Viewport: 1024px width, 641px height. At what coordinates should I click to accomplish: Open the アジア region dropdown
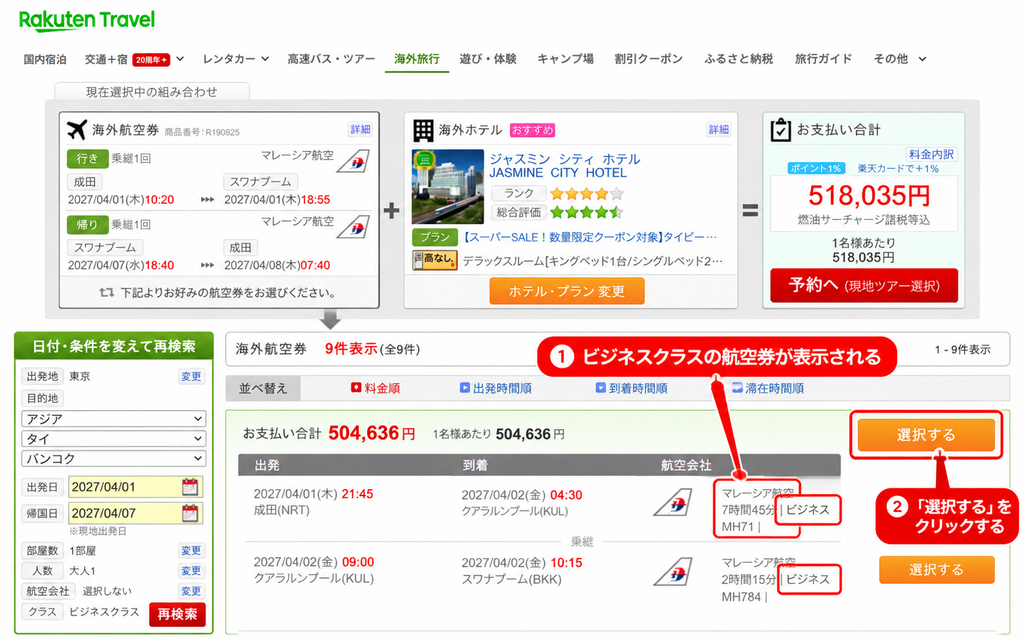pos(114,418)
